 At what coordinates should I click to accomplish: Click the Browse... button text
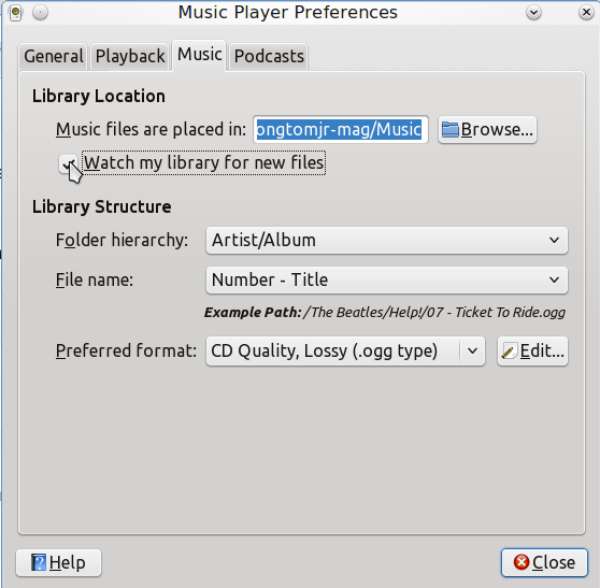pyautogui.click(x=497, y=130)
